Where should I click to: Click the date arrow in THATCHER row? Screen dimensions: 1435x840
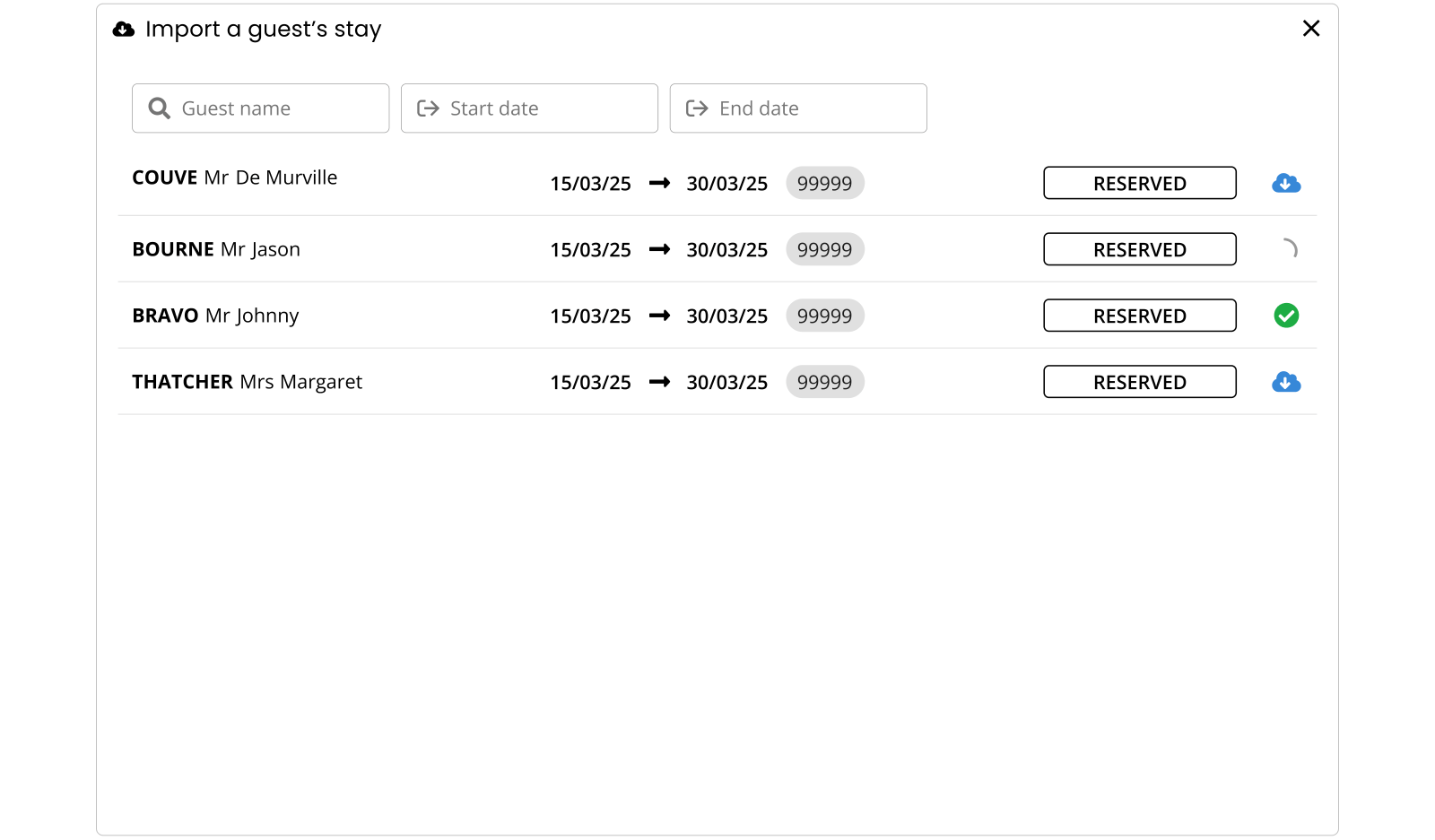[x=660, y=382]
